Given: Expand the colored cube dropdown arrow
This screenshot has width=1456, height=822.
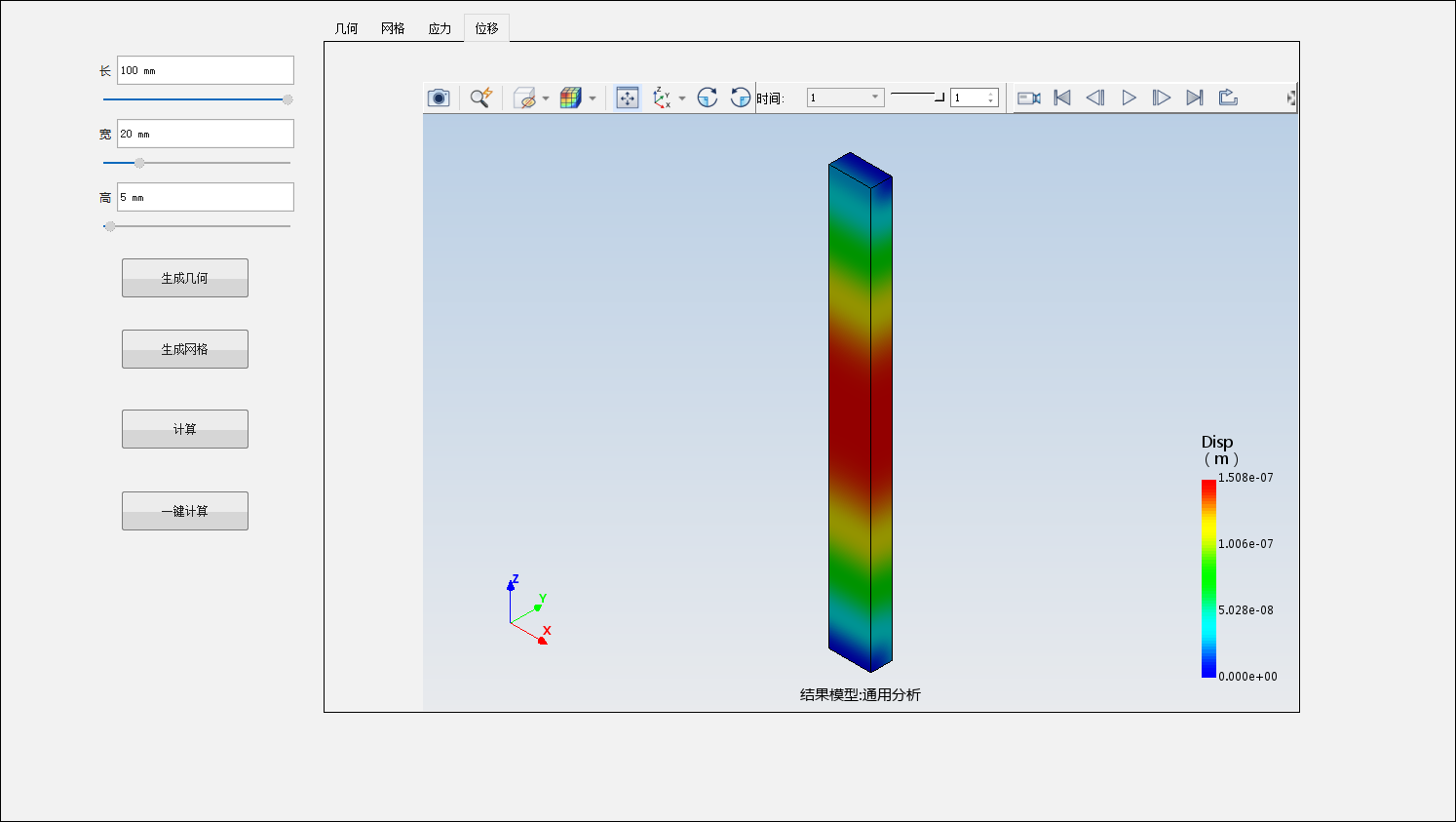Looking at the screenshot, I should pyautogui.click(x=593, y=98).
